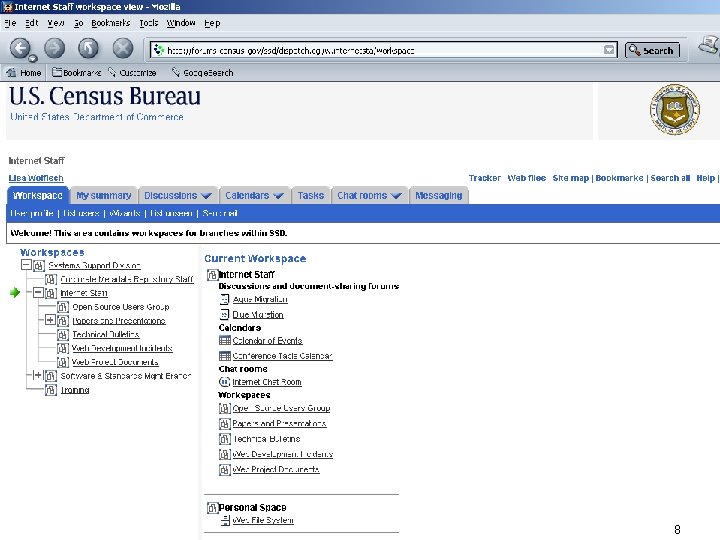
Task: Click the browser Forward arrow button
Action: 54,48
